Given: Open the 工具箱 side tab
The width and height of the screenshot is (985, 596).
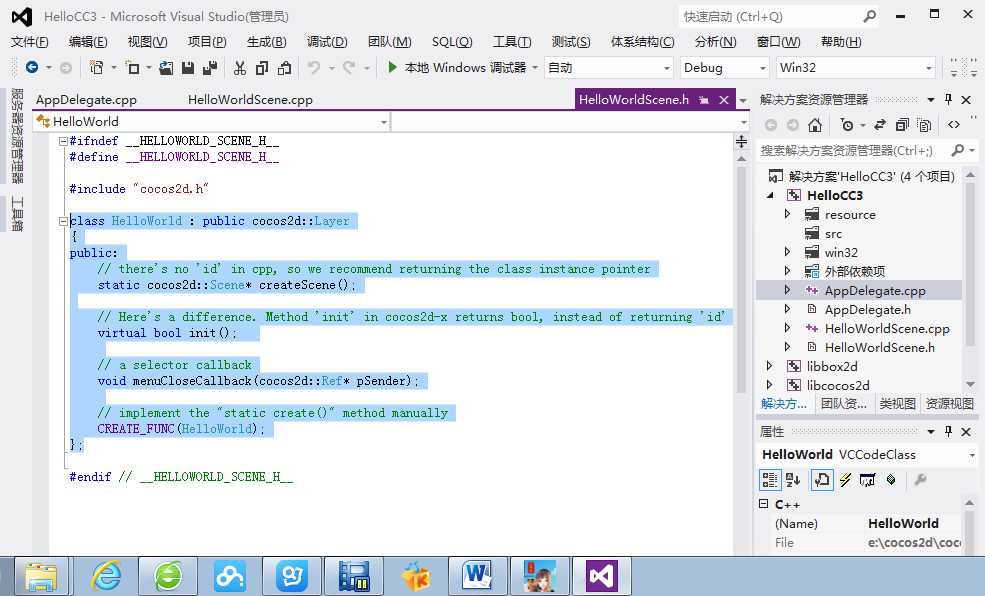Looking at the screenshot, I should point(17,214).
